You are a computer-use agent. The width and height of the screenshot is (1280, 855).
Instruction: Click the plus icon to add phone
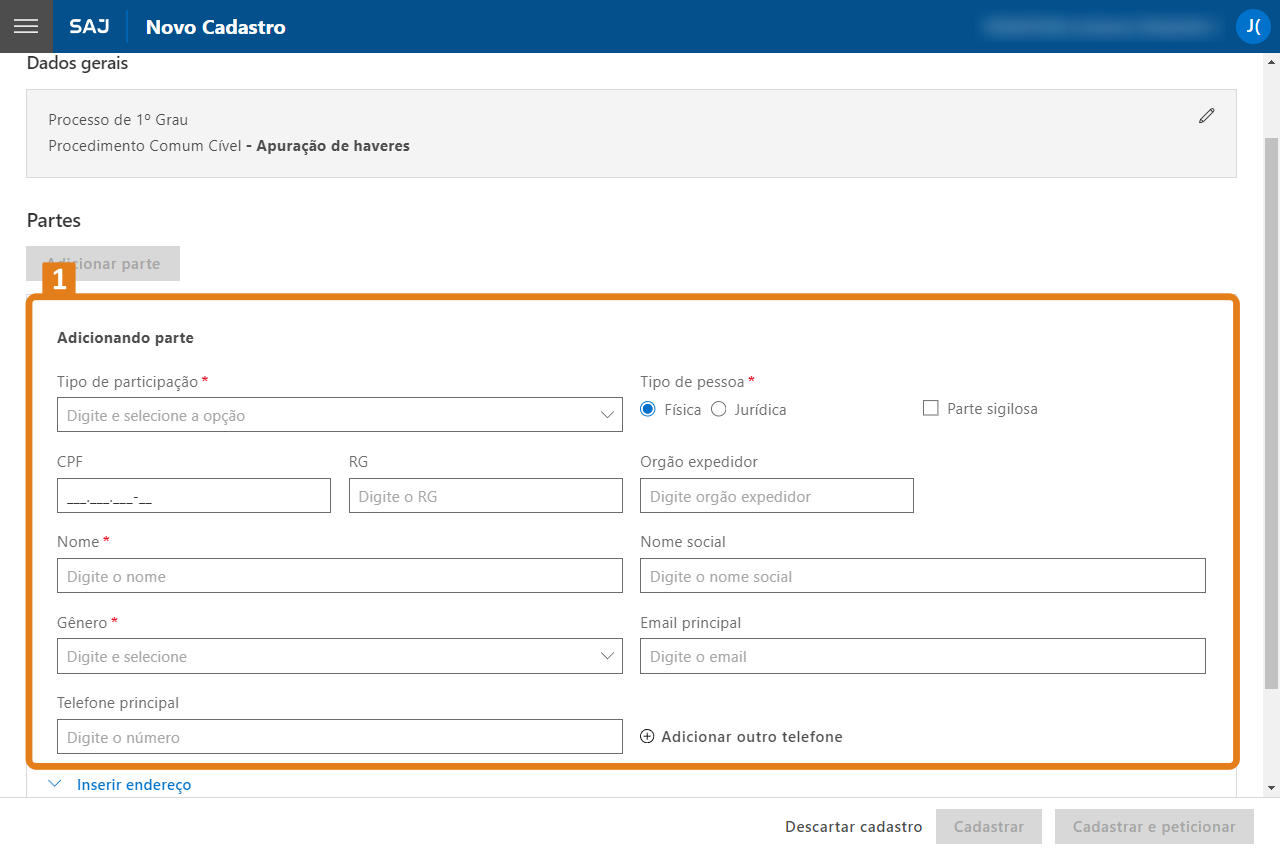point(647,737)
